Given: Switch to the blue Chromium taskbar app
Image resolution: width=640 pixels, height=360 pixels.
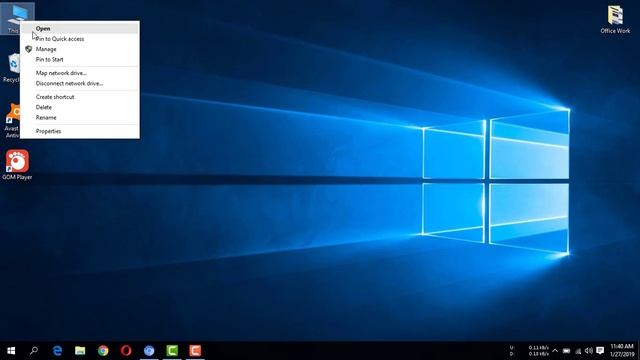Looking at the screenshot, I should click(149, 351).
